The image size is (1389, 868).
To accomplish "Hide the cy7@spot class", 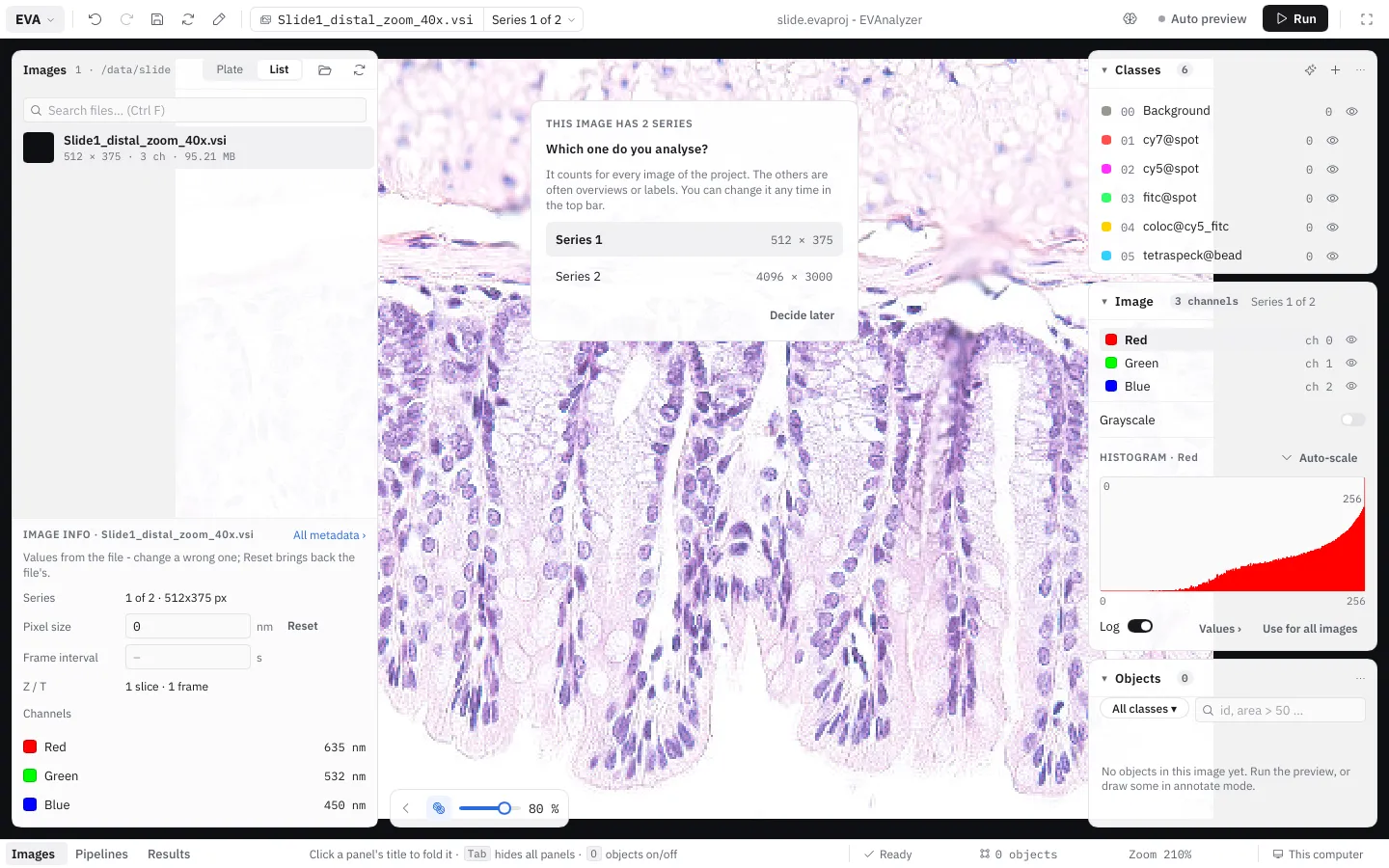I will coord(1332,141).
